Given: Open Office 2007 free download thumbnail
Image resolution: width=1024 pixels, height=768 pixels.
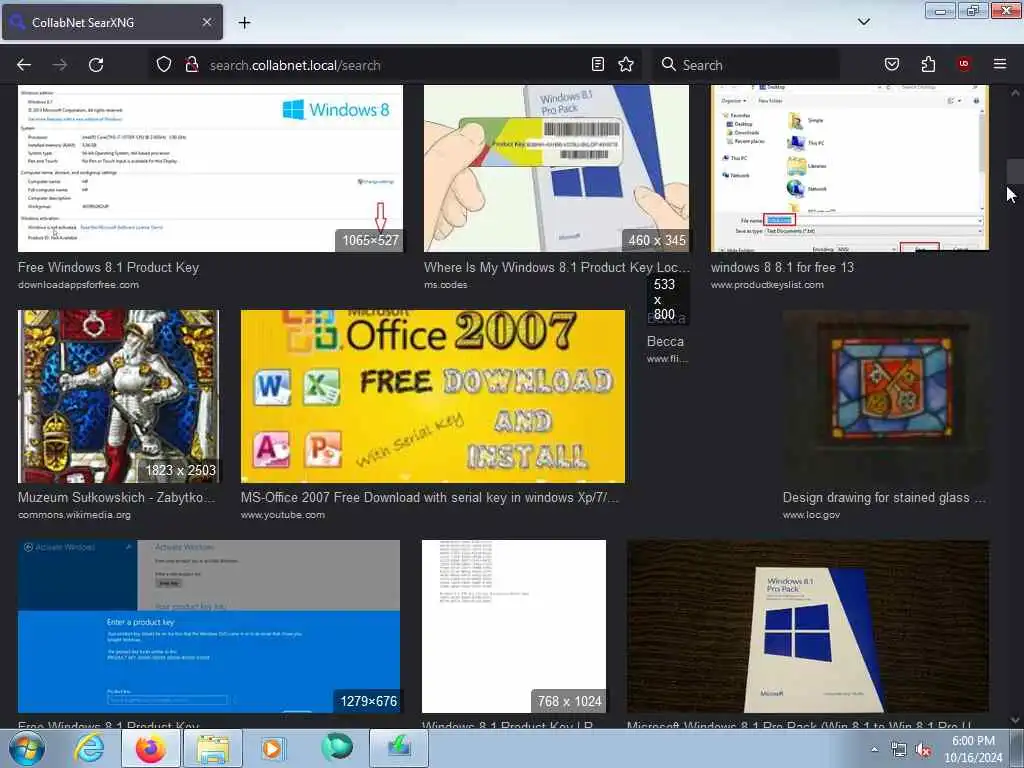Looking at the screenshot, I should click(432, 396).
